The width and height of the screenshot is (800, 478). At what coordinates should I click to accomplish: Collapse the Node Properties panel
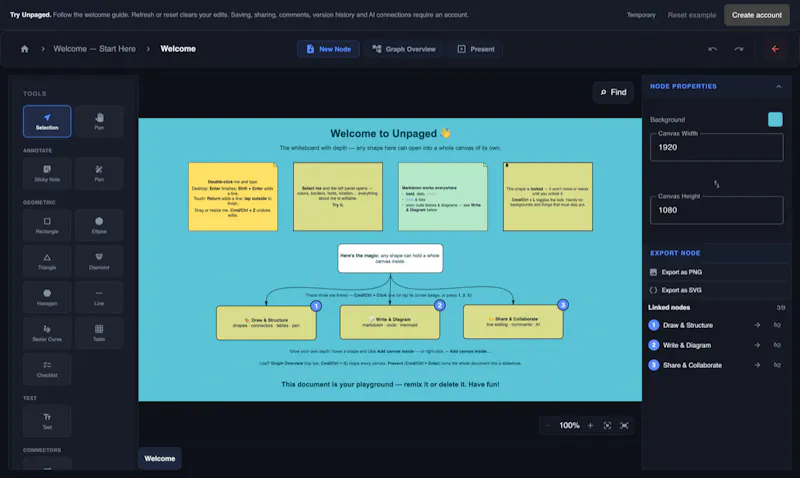[x=779, y=87]
